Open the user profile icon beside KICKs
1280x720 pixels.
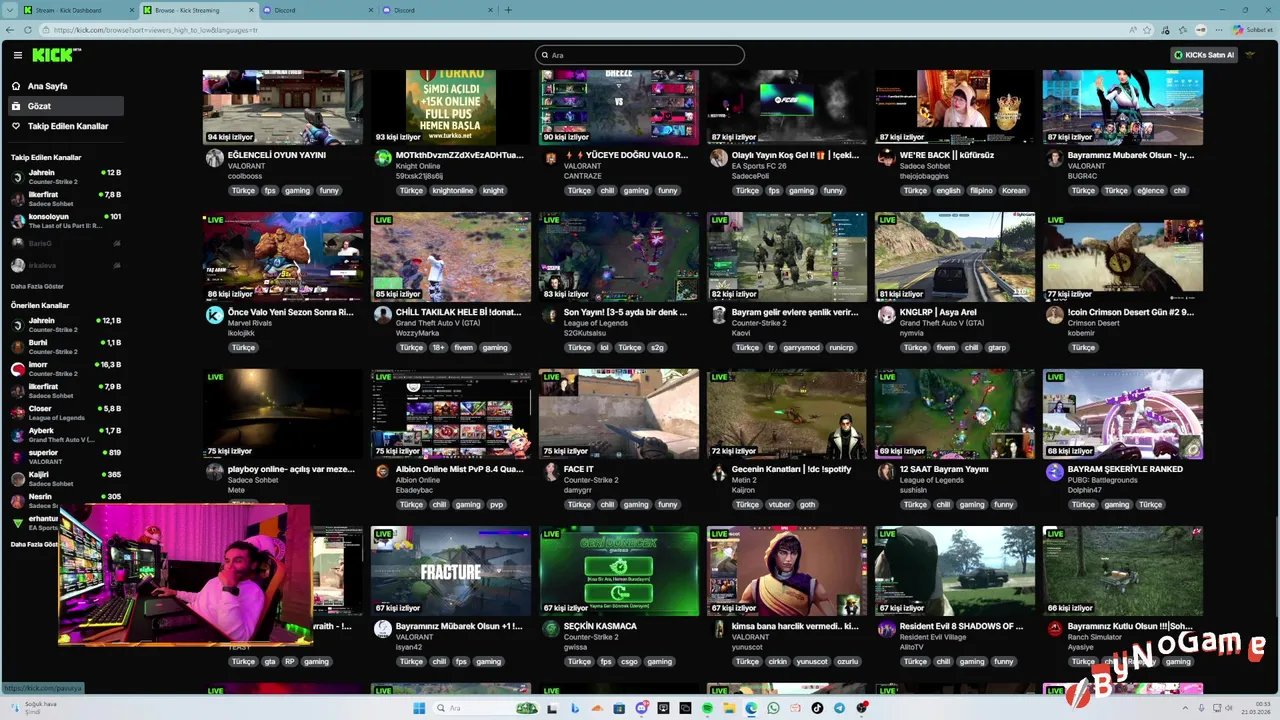pos(1250,55)
